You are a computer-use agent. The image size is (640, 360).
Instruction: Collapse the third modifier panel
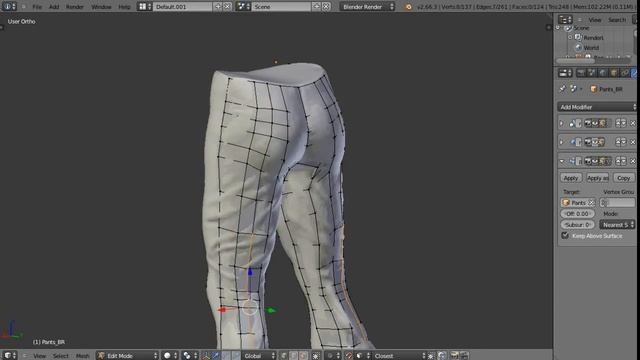tap(562, 161)
